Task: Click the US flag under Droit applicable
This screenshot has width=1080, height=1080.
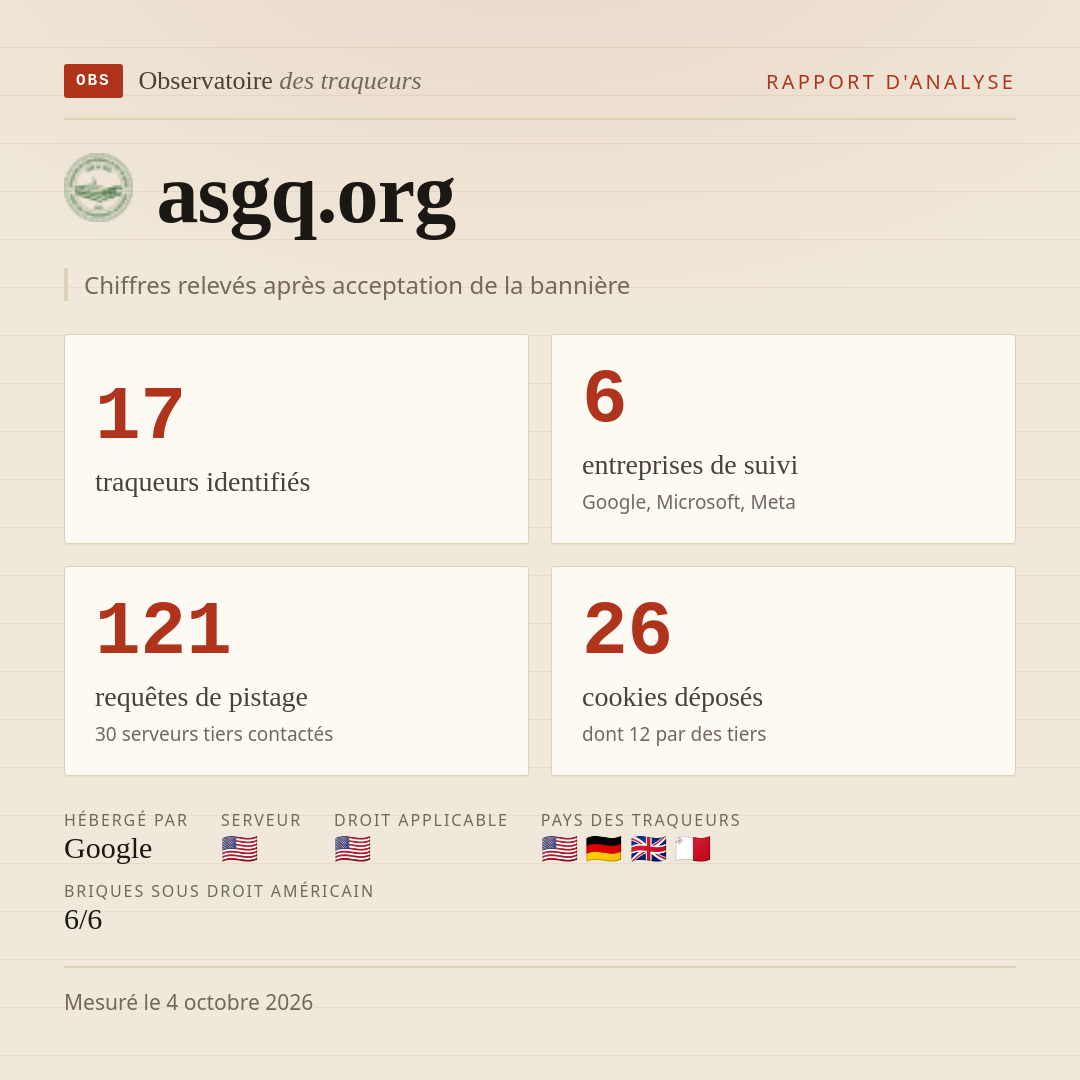Action: pyautogui.click(x=353, y=849)
